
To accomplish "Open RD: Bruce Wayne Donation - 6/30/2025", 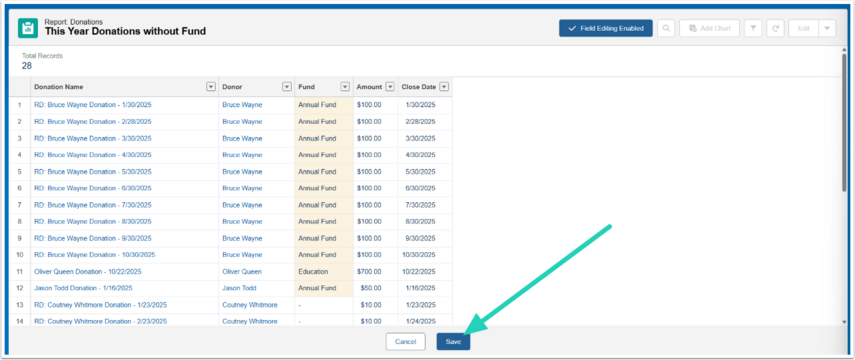I will coord(93,188).
